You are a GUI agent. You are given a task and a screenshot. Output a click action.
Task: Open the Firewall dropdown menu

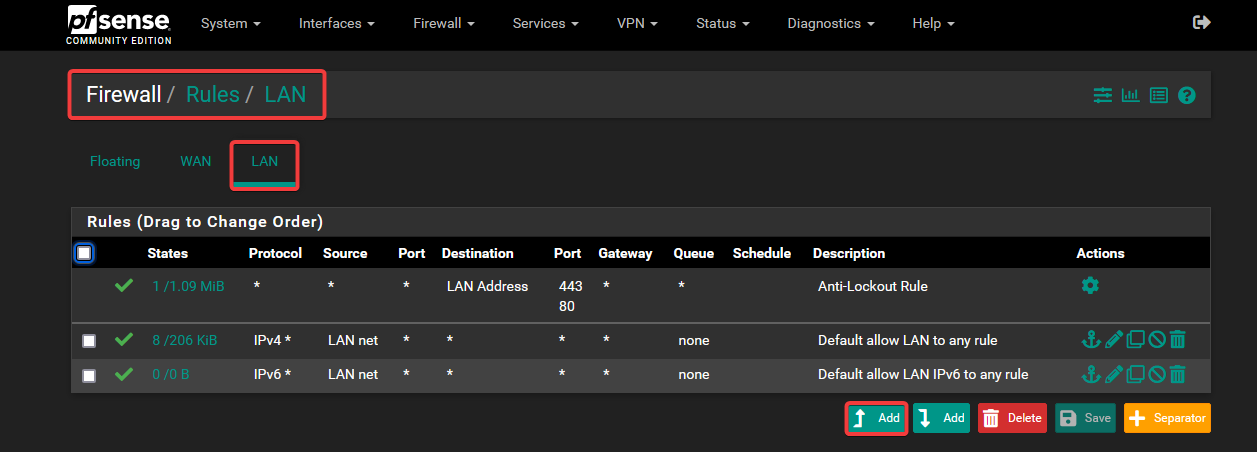click(443, 23)
